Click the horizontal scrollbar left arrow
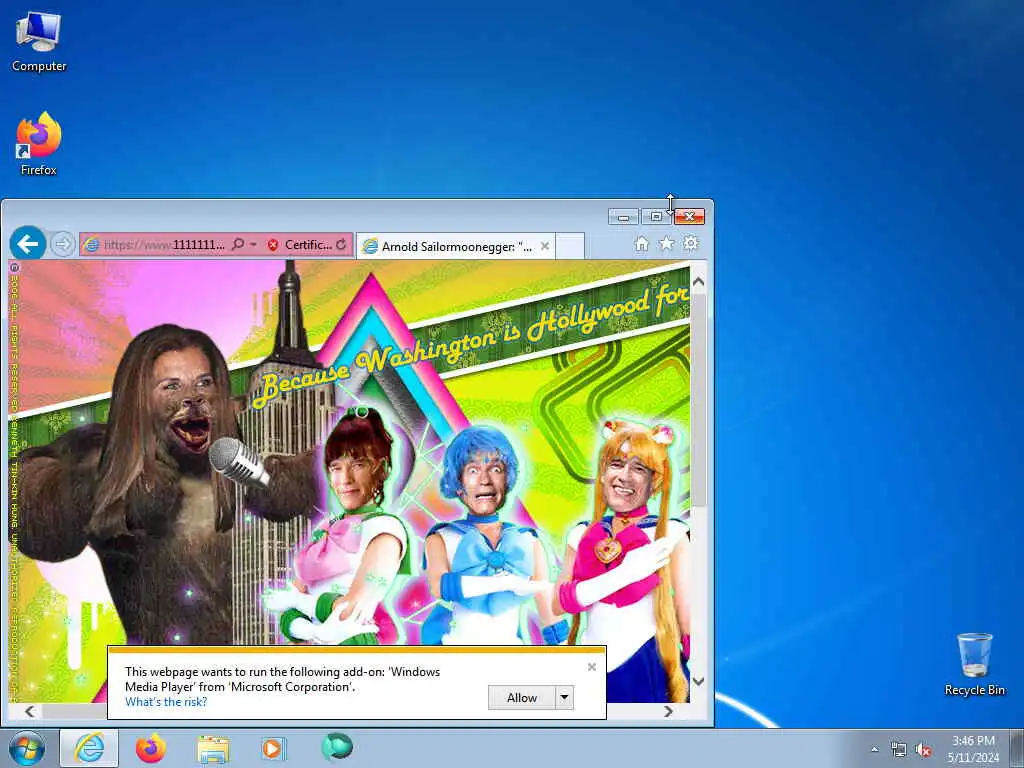 [30, 711]
